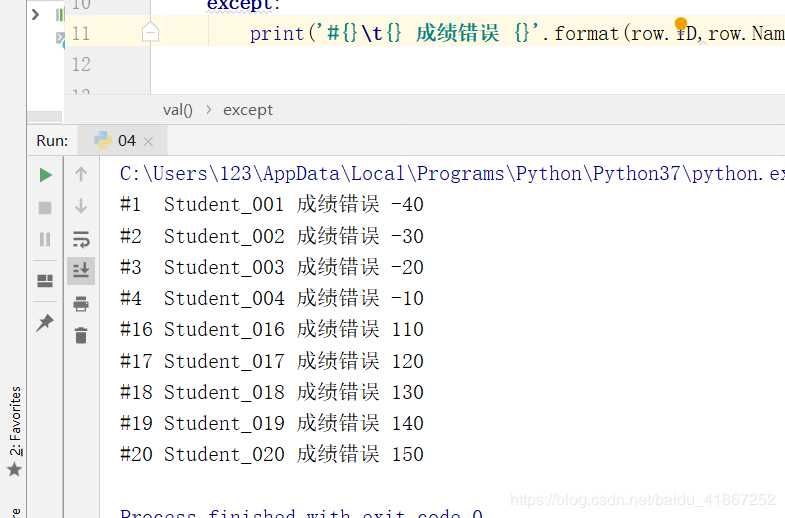Image resolution: width=785 pixels, height=518 pixels.
Task: Click the python.exe path line in console
Action: click(x=452, y=174)
